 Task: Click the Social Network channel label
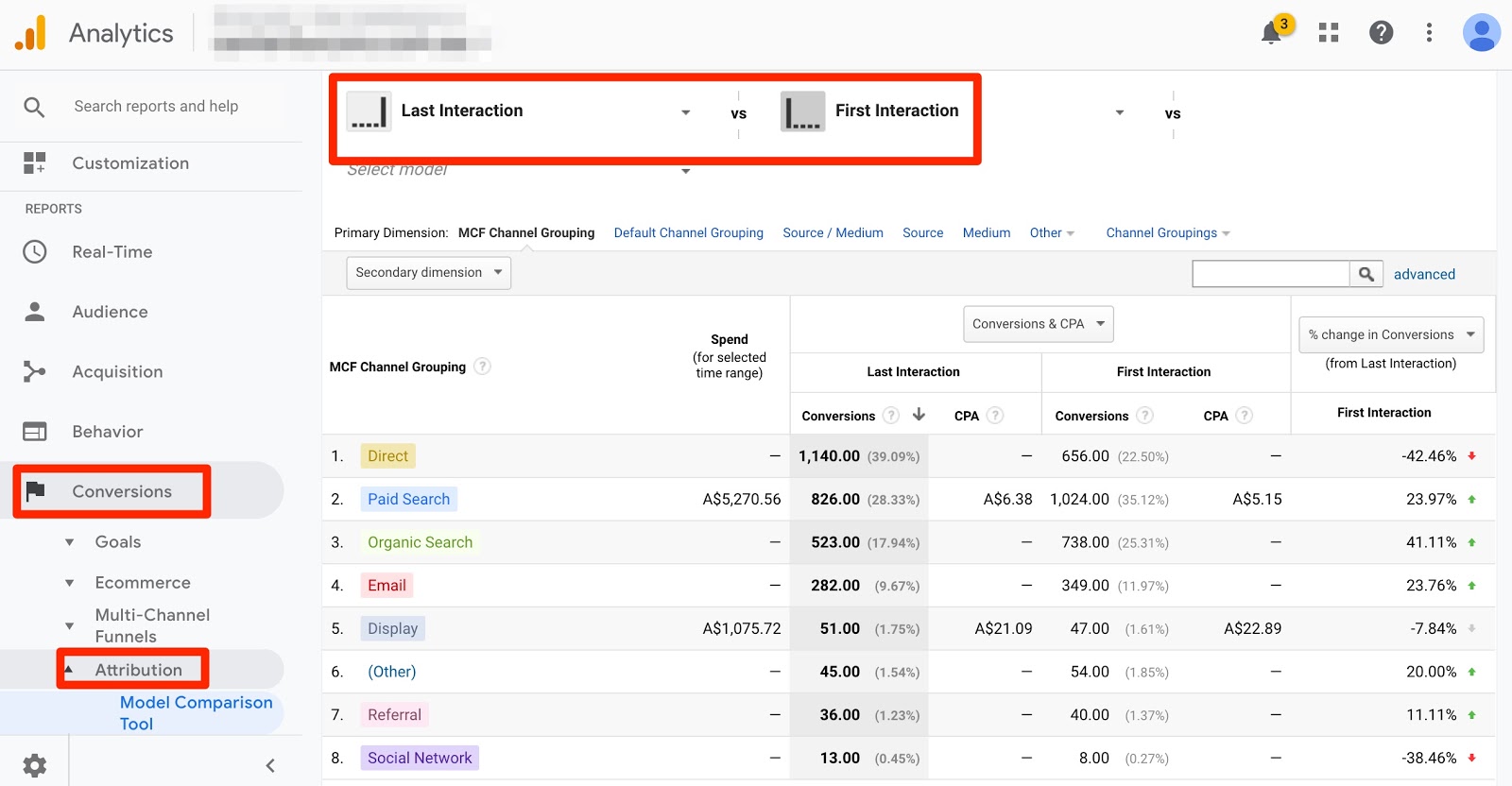(x=420, y=758)
